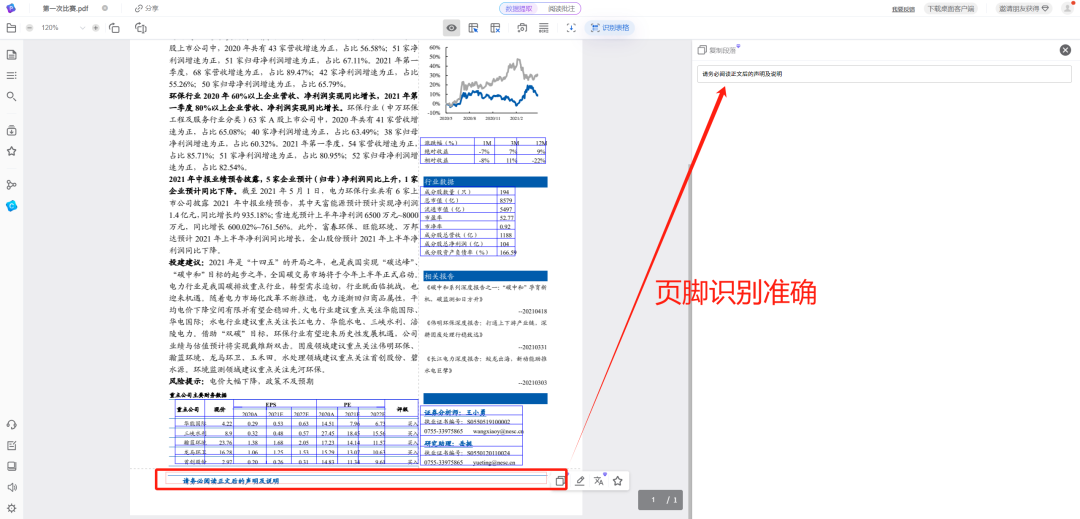Click the 投建建议 paragraph heading

point(187,263)
